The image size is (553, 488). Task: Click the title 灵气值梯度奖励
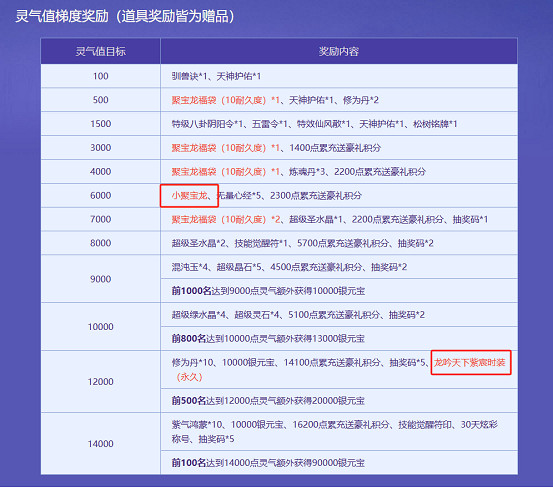pyautogui.click(x=62, y=16)
